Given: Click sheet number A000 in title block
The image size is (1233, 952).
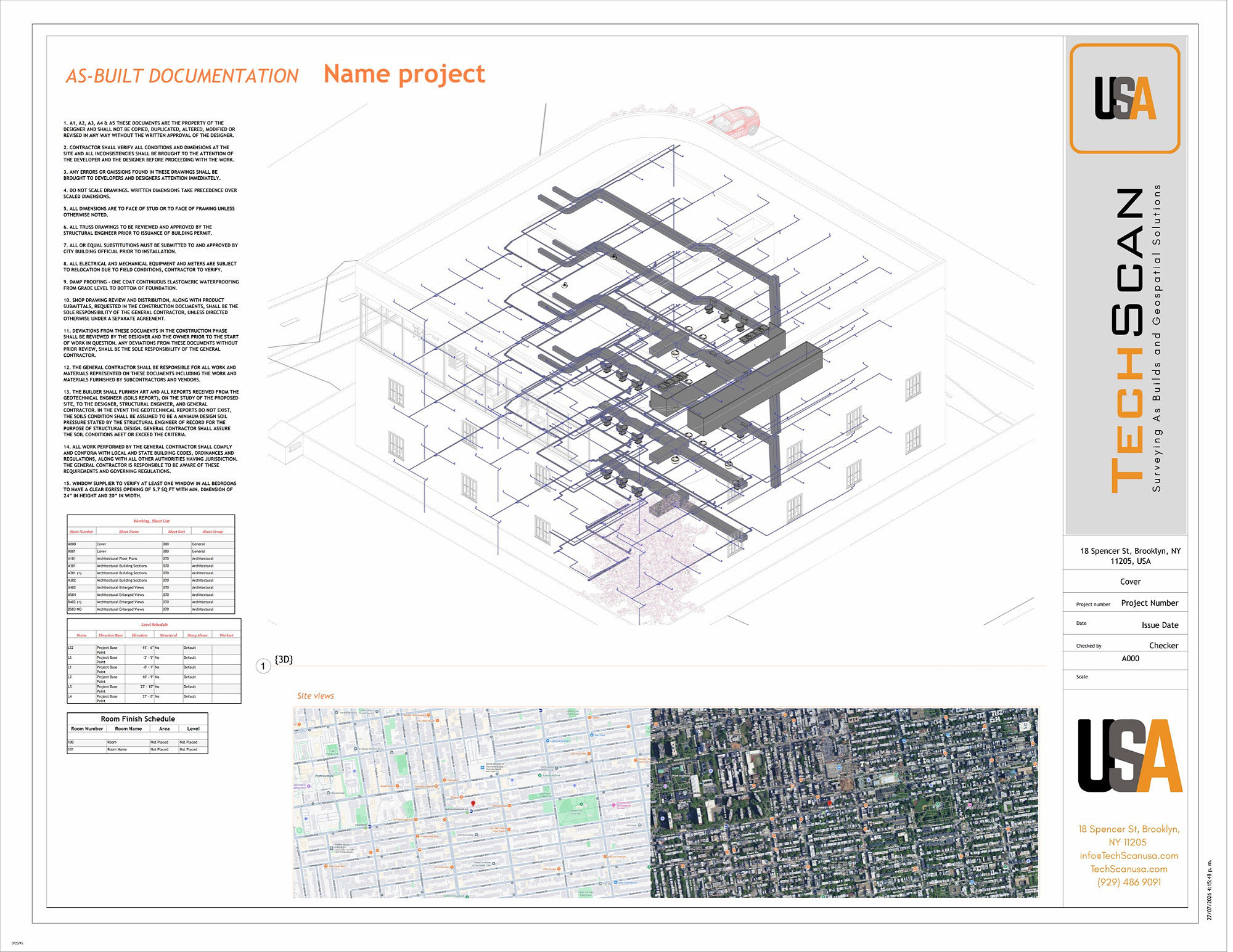Looking at the screenshot, I should 1130,659.
